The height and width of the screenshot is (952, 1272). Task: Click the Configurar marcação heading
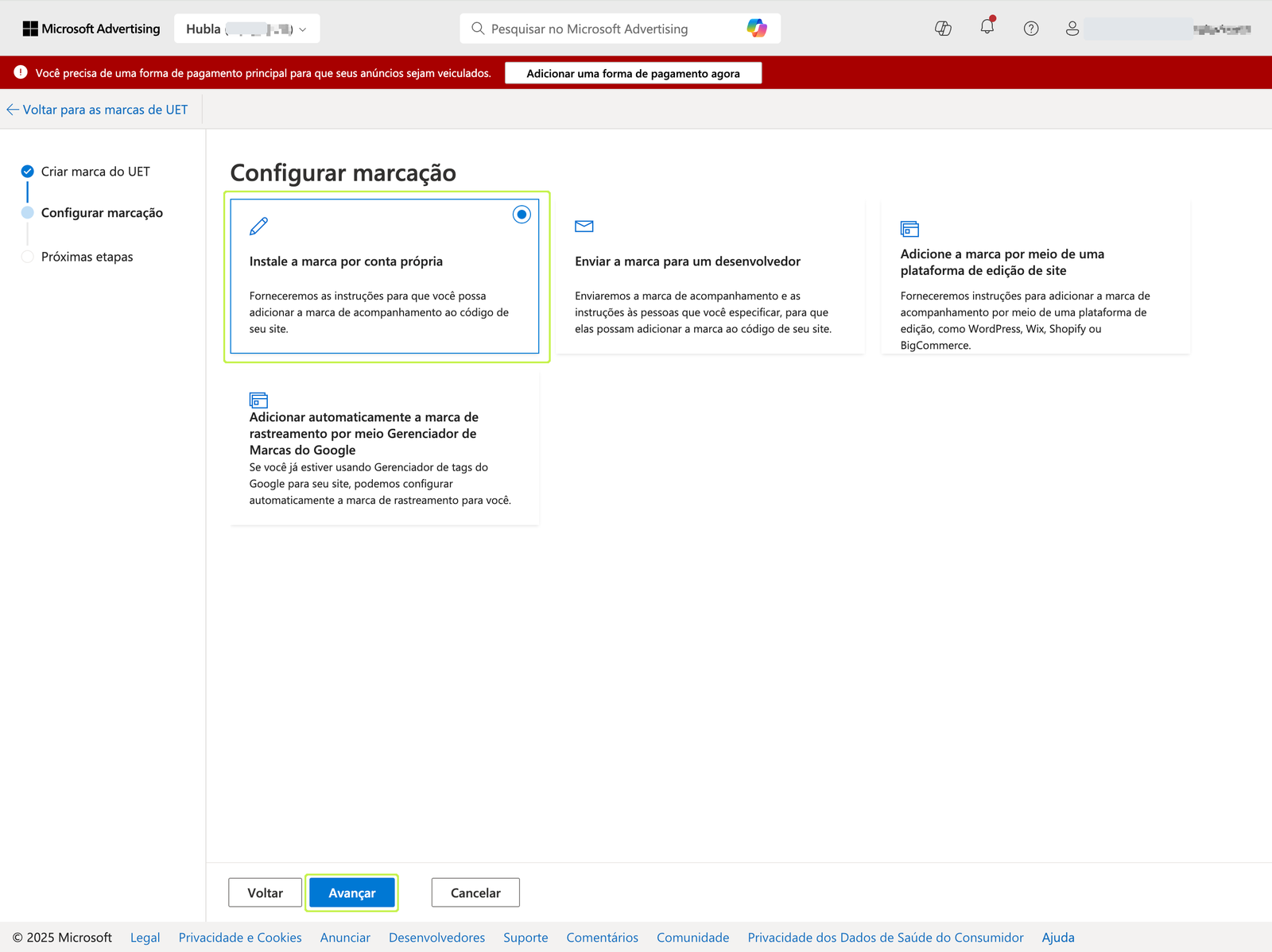(x=343, y=173)
